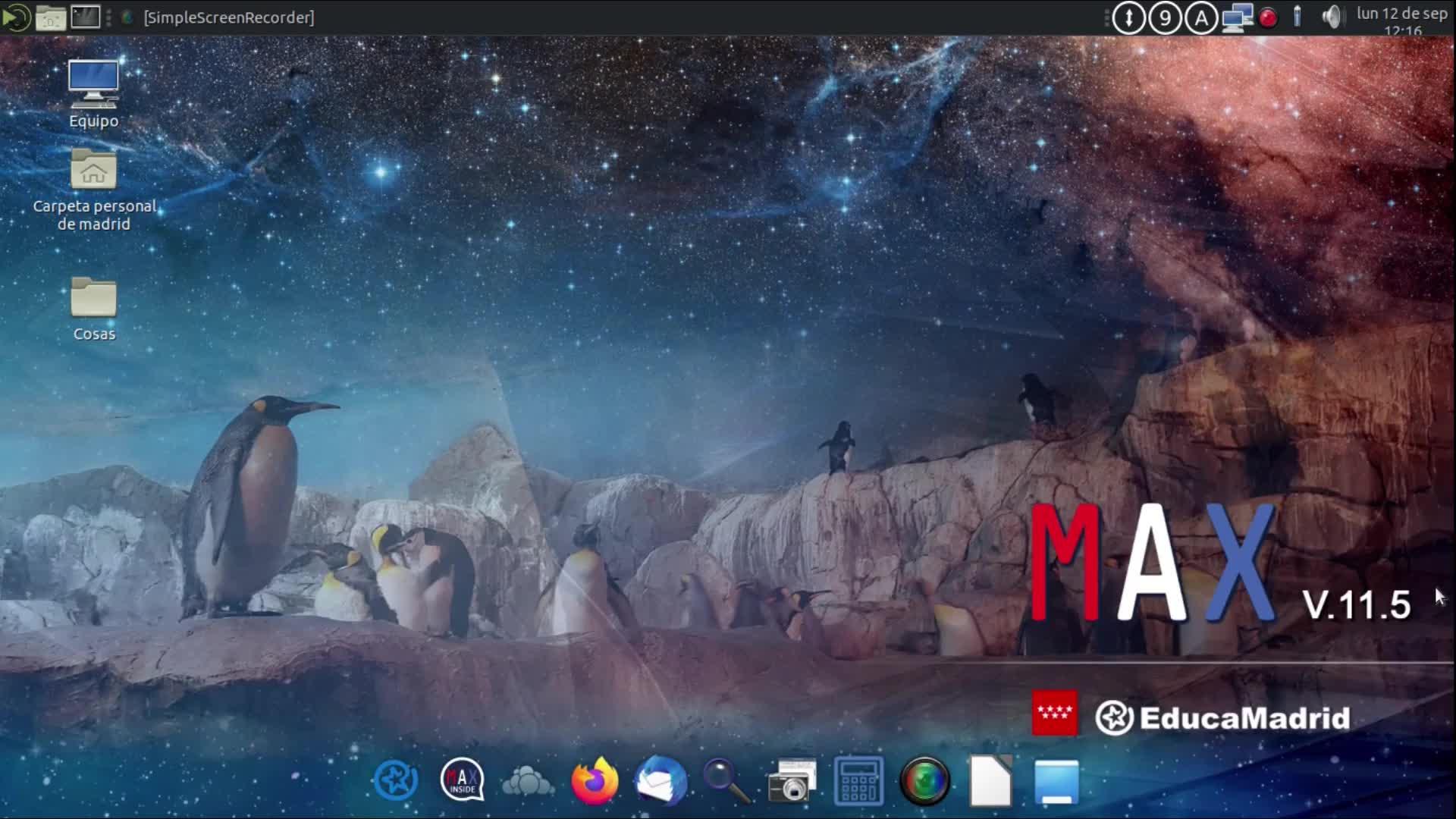Launch the terminal from top panel

click(x=85, y=17)
